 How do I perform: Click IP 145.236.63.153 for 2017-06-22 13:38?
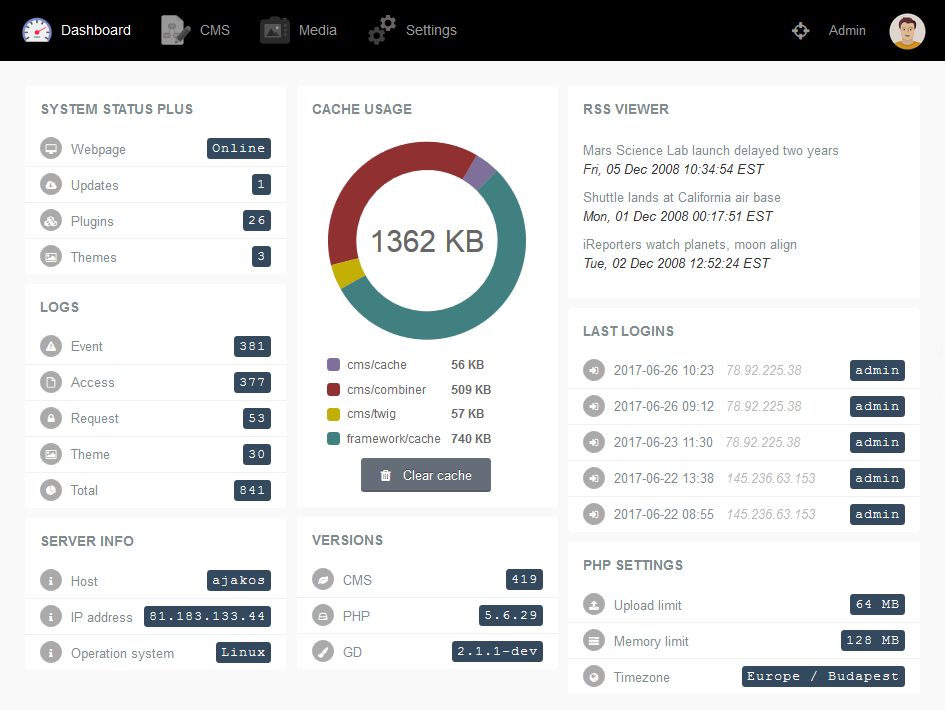tap(771, 478)
